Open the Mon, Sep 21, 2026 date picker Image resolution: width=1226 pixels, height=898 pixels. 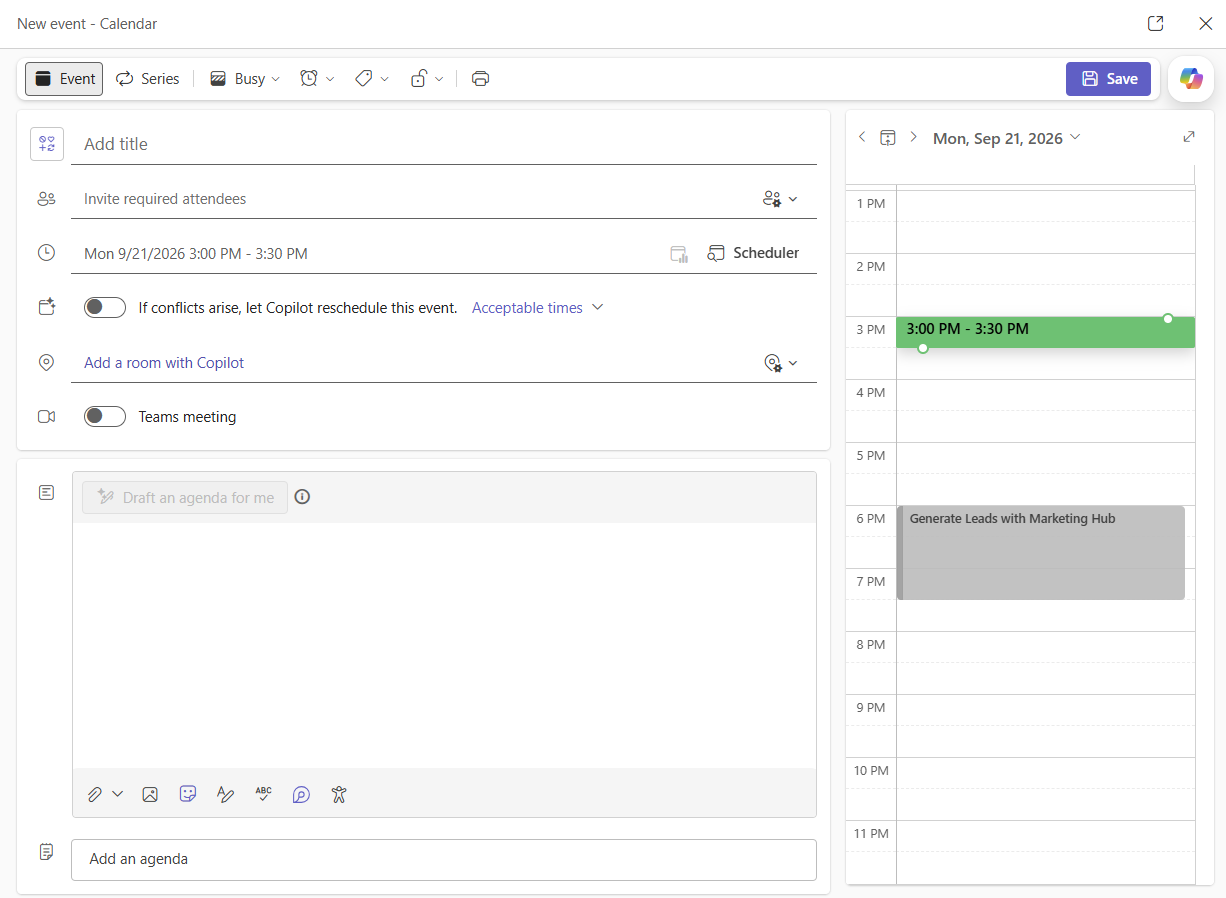click(x=1007, y=138)
